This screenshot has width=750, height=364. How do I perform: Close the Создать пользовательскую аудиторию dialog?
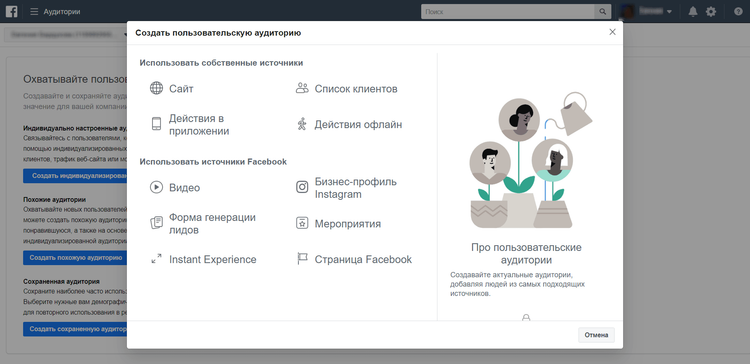coord(612,32)
